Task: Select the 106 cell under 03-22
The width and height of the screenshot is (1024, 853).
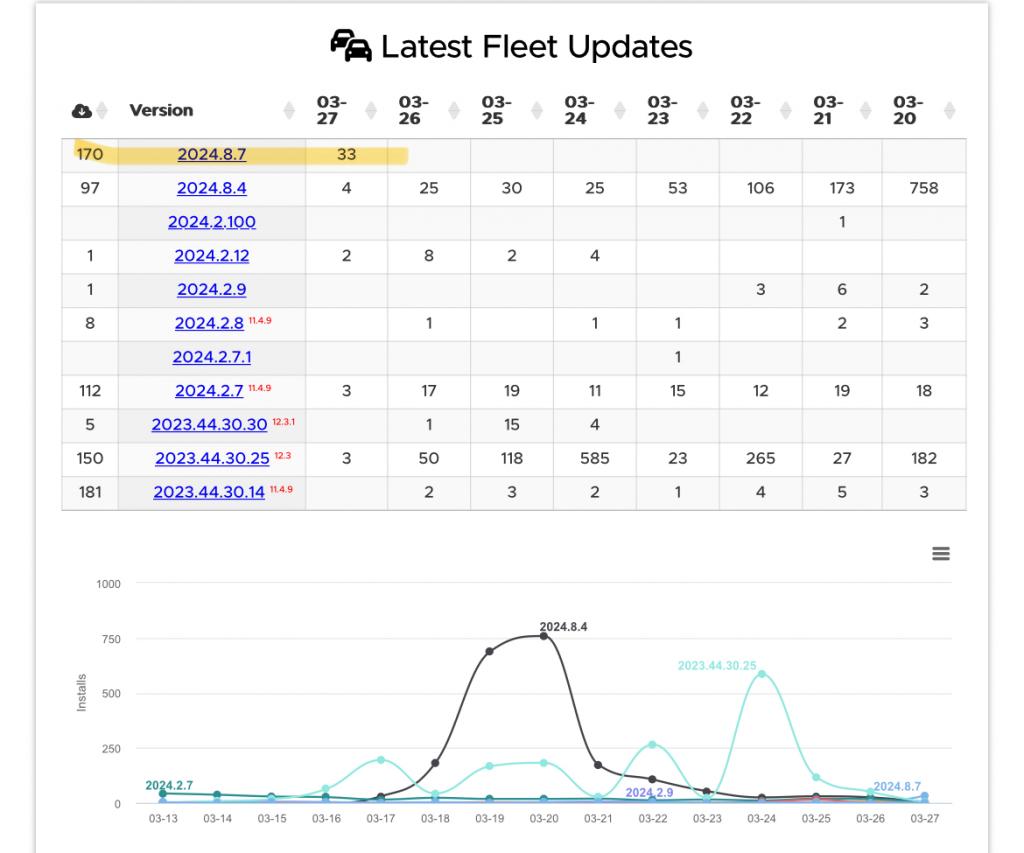Action: (x=760, y=188)
